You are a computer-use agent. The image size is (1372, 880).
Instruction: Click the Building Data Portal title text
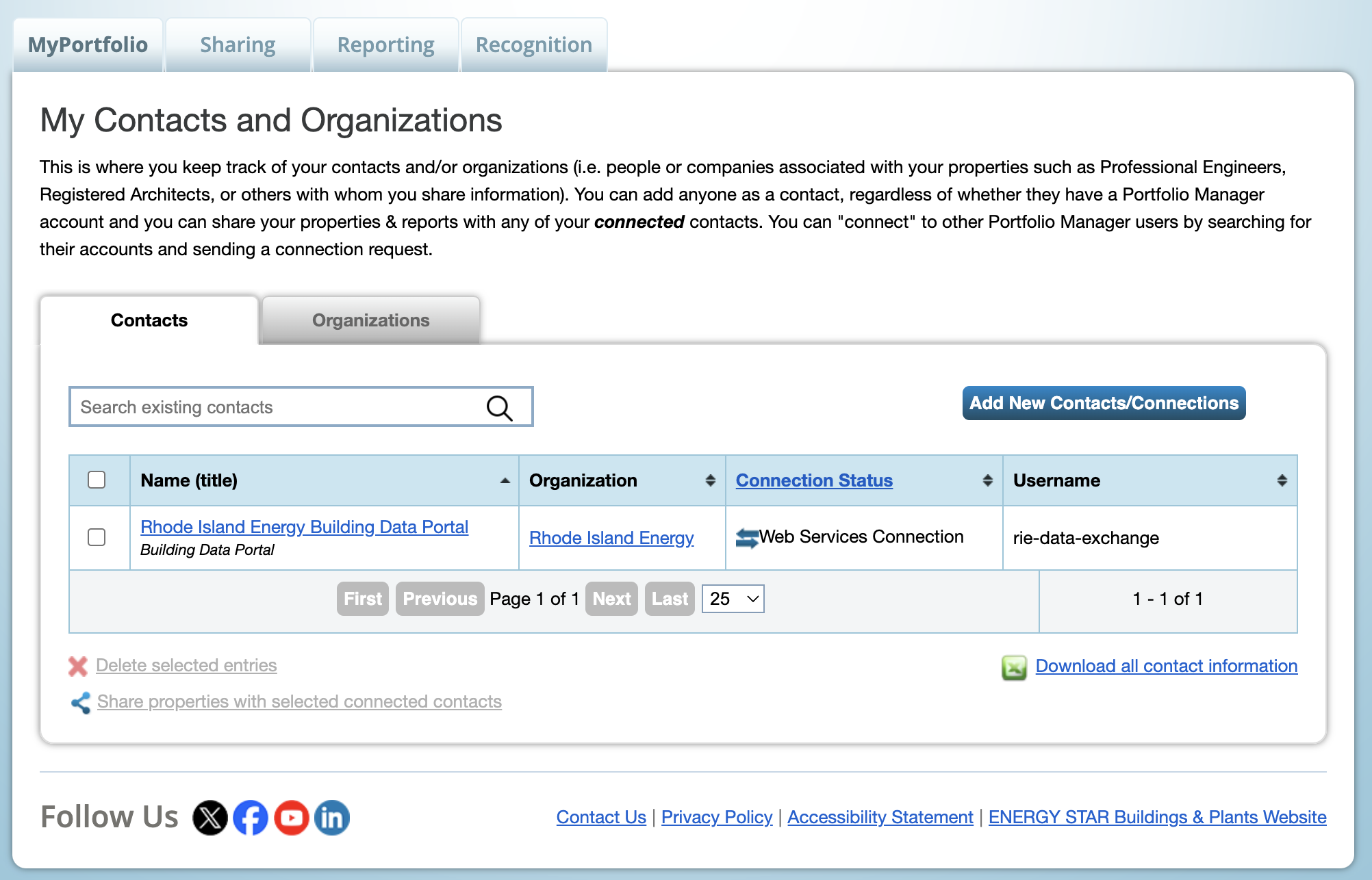(x=207, y=549)
